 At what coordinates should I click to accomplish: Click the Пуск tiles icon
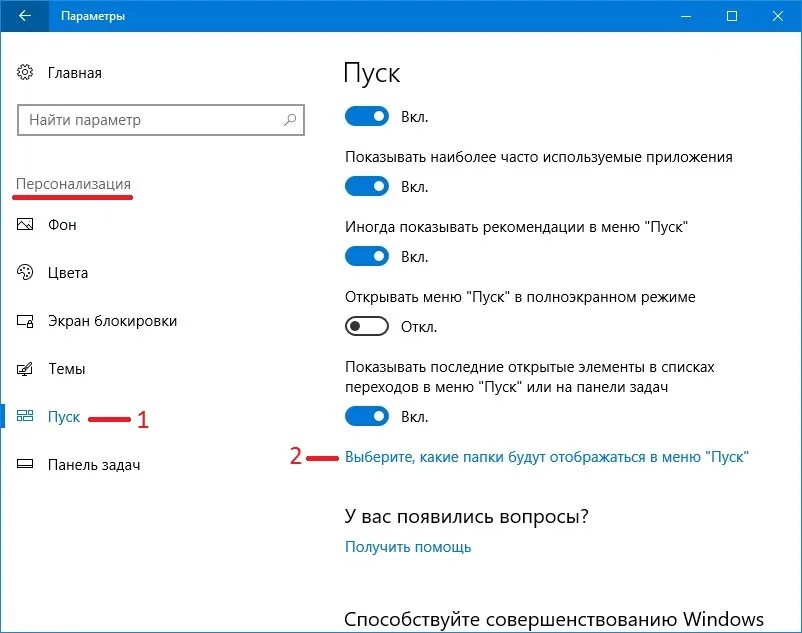tap(25, 416)
